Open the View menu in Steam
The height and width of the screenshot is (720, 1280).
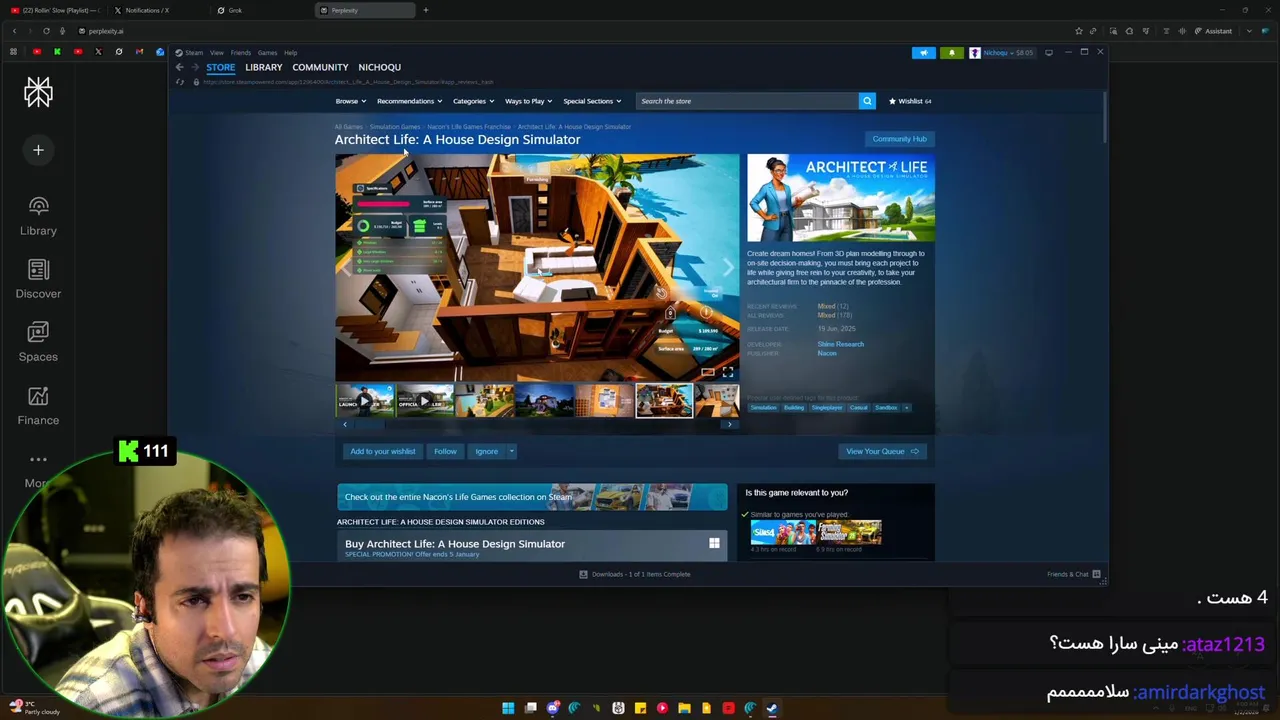[x=216, y=53]
